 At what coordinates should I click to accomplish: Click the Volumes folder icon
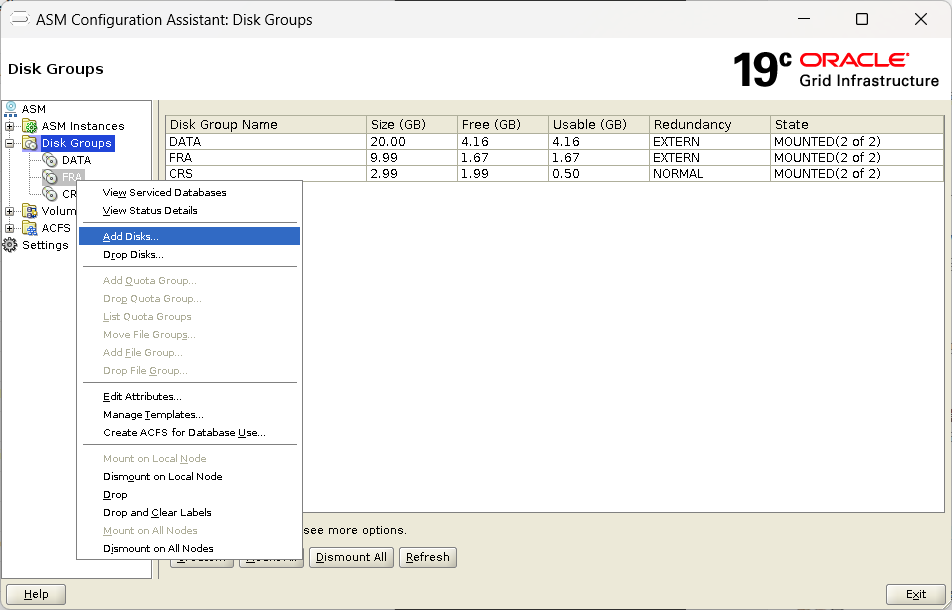coord(30,211)
